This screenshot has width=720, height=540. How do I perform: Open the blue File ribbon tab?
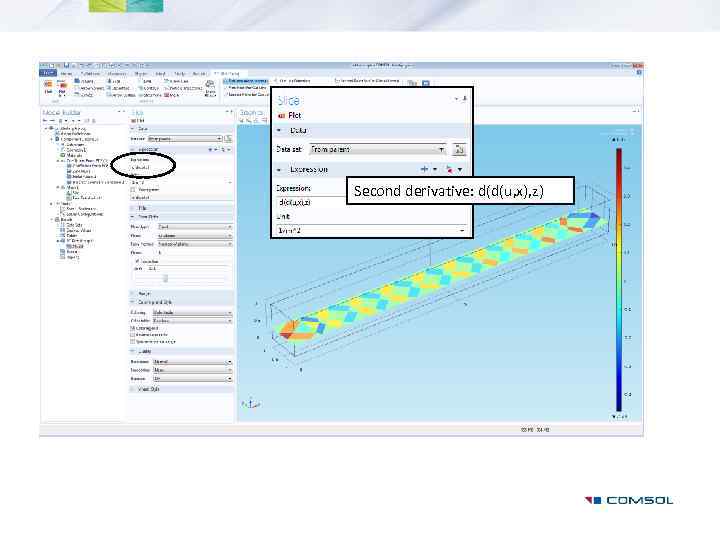pos(48,73)
